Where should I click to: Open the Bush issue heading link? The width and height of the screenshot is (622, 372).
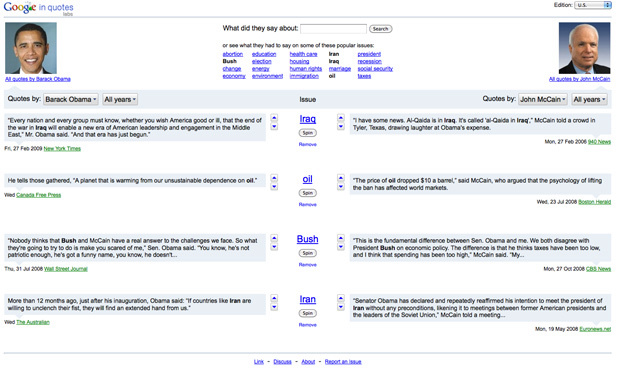[x=307, y=239]
